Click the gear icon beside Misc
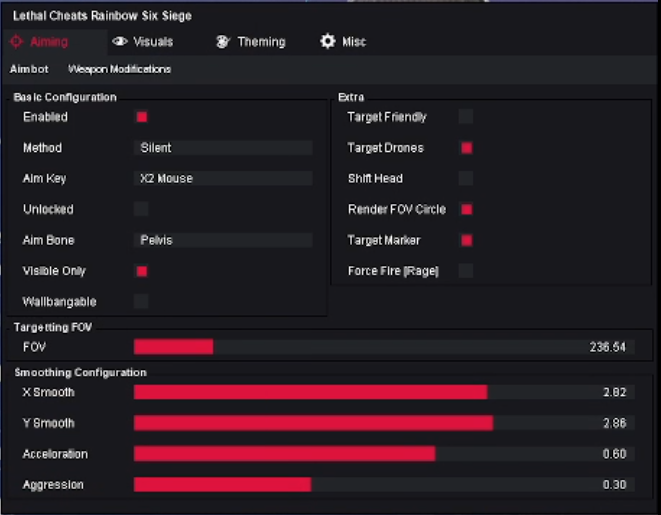 327,42
